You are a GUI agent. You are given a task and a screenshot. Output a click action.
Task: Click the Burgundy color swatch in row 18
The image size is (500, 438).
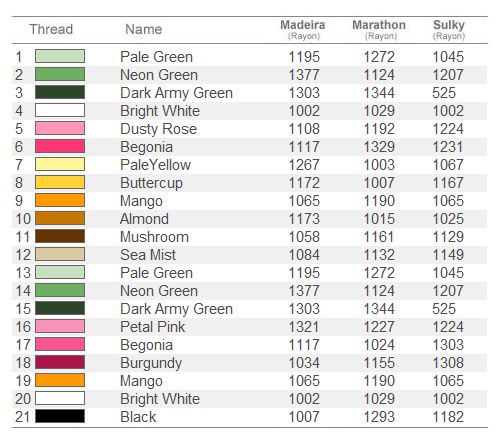pos(60,362)
